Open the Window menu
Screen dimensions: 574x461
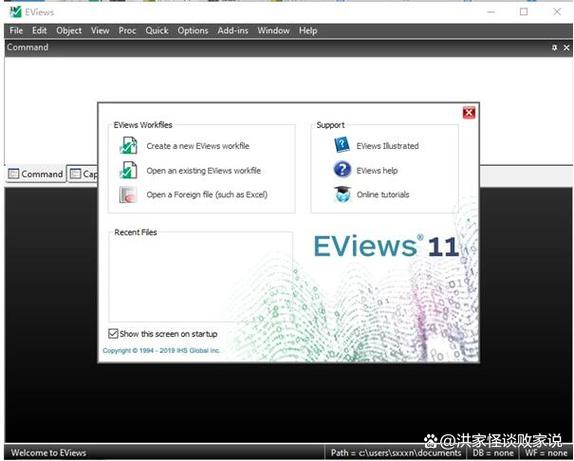tap(273, 31)
